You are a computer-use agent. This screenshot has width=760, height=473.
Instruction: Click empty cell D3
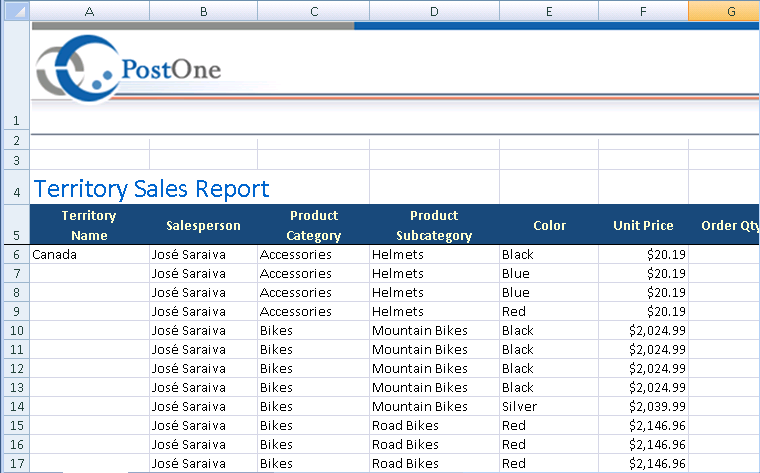click(434, 160)
